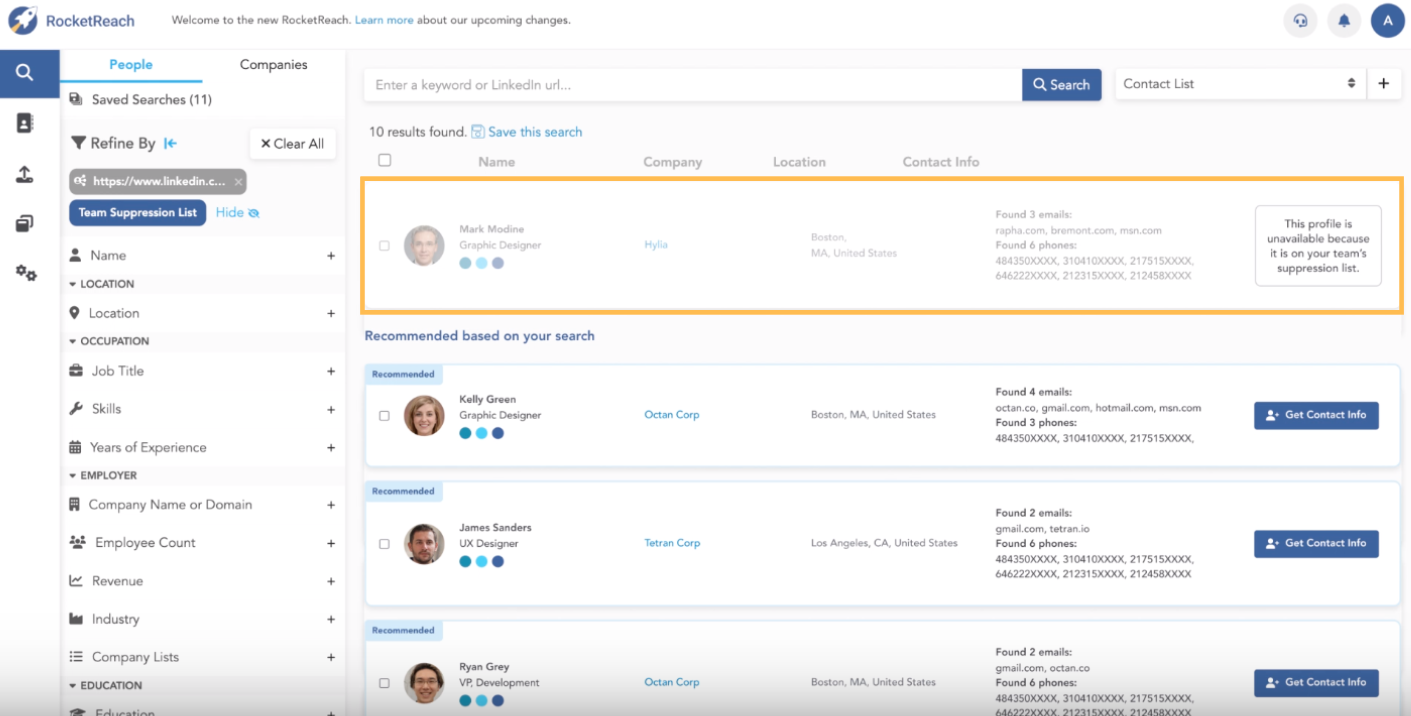Sort by the Company column header
1411x716 pixels.
tap(672, 162)
